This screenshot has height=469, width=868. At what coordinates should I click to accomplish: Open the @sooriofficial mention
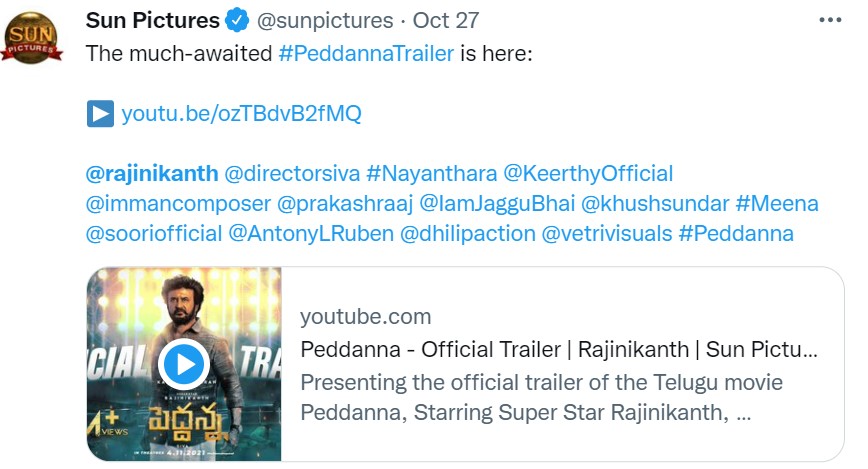coord(153,234)
